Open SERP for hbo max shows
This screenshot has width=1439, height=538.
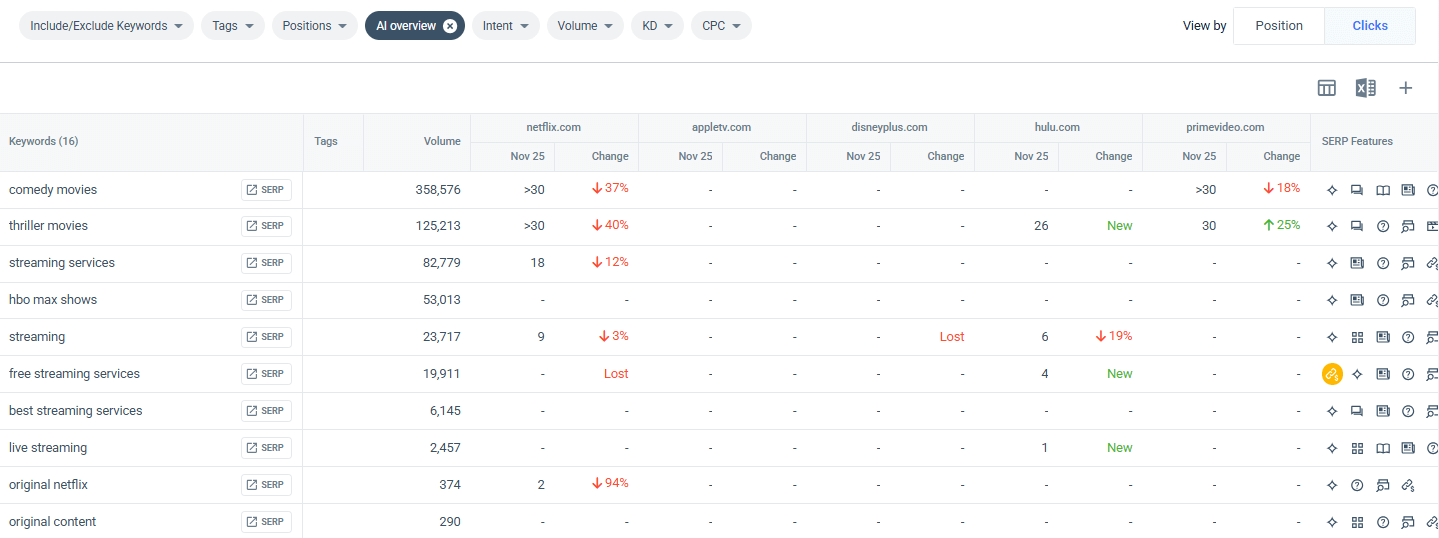click(266, 300)
